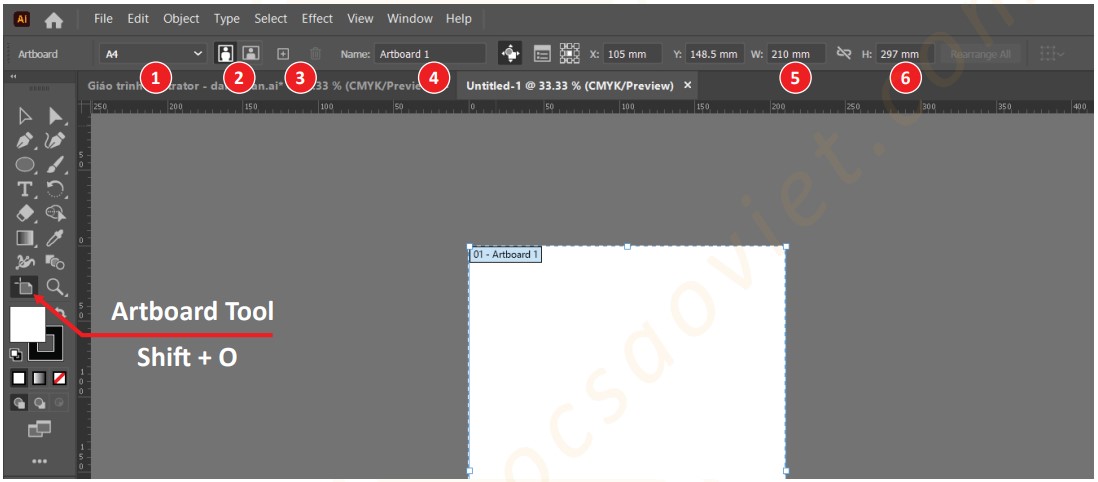The width and height of the screenshot is (1098, 482).
Task: Set artboard to Portrait orientation
Action: [226, 54]
